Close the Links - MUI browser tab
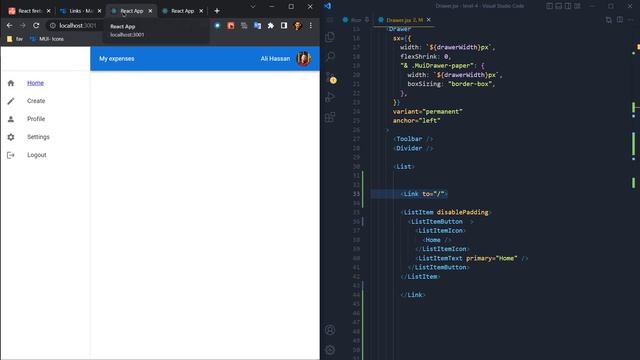The image size is (640, 360). click(99, 11)
